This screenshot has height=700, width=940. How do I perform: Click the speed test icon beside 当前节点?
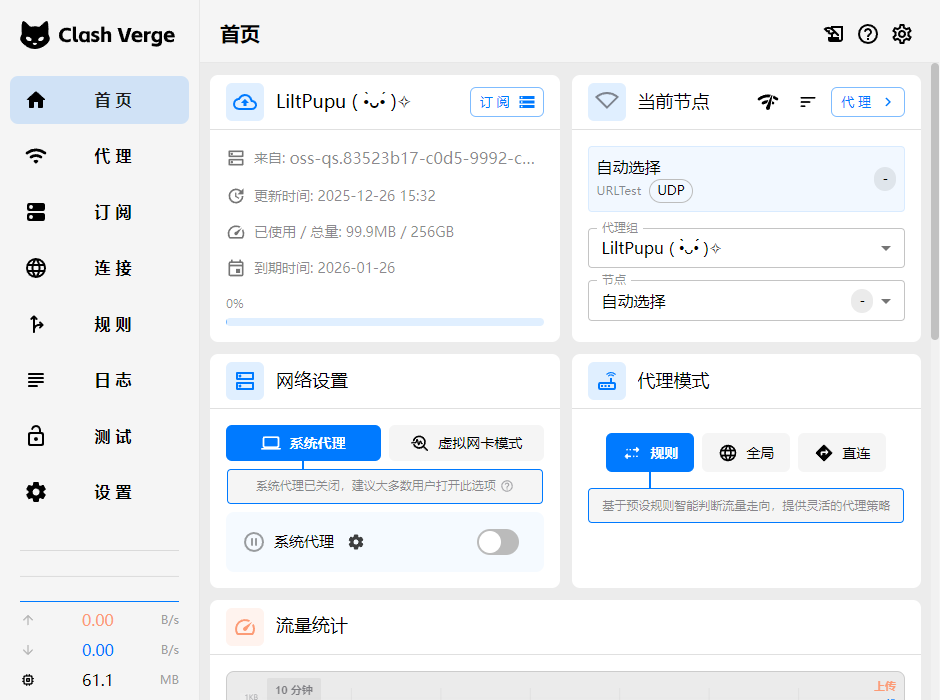(x=768, y=102)
